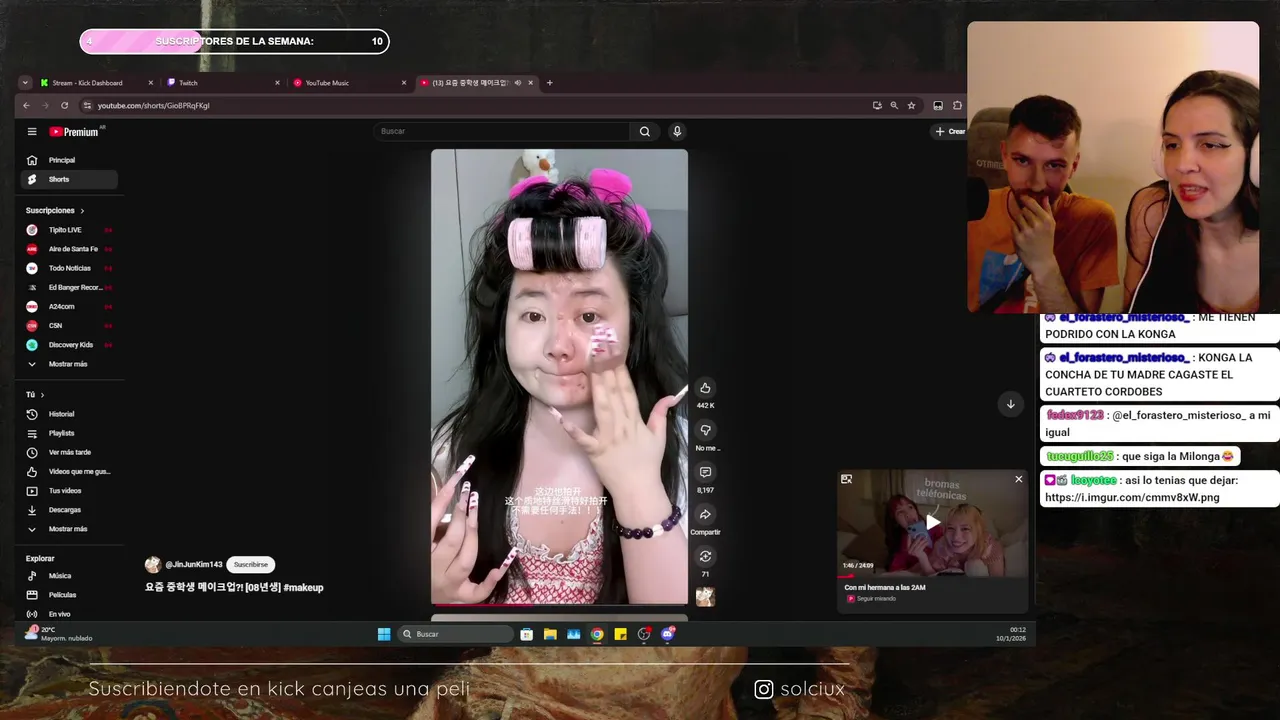
Task: Open the Windows Start menu
Action: tap(384, 634)
